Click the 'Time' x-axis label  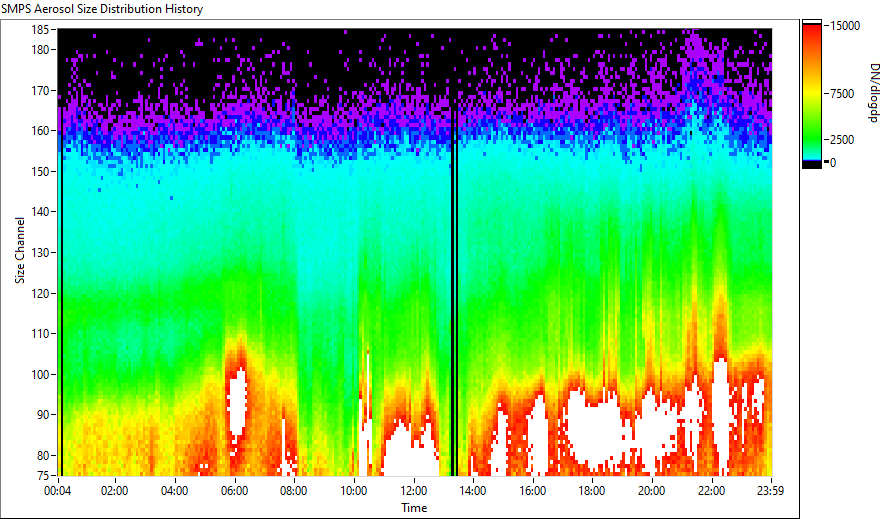[x=414, y=508]
